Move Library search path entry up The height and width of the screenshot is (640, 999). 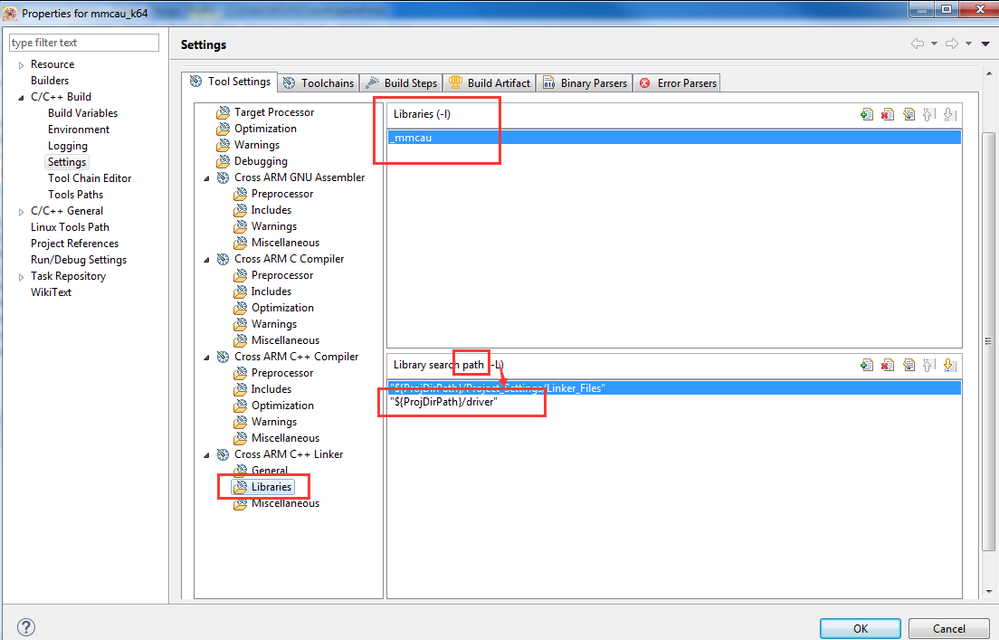(929, 365)
